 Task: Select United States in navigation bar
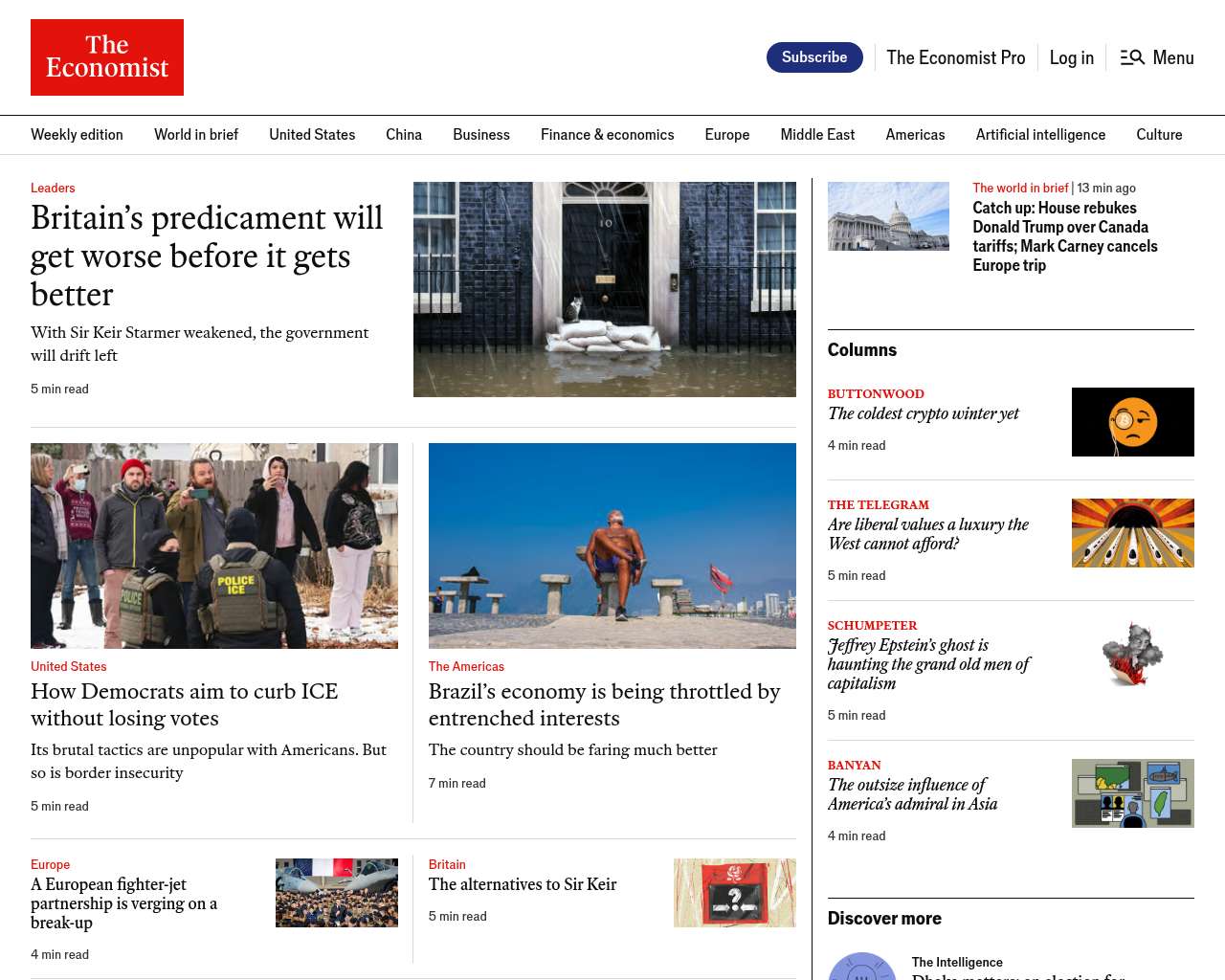312,135
